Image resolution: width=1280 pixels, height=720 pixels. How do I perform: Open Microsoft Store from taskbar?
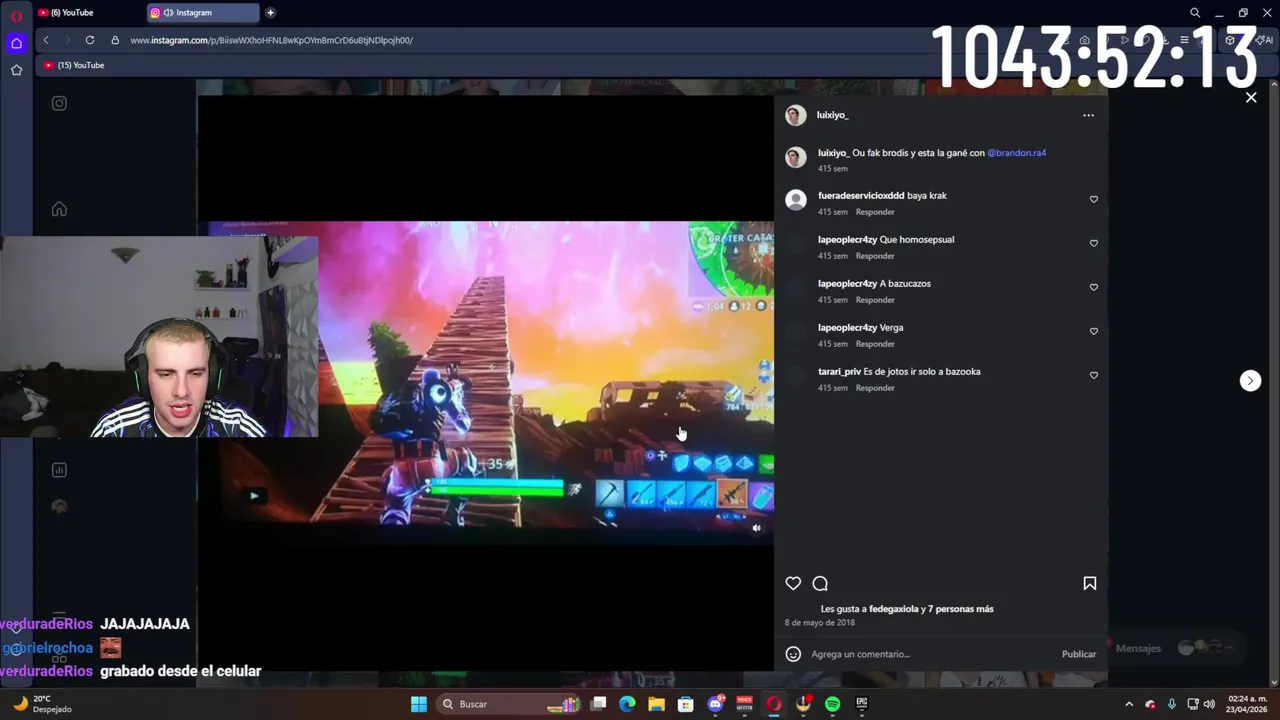click(x=686, y=704)
